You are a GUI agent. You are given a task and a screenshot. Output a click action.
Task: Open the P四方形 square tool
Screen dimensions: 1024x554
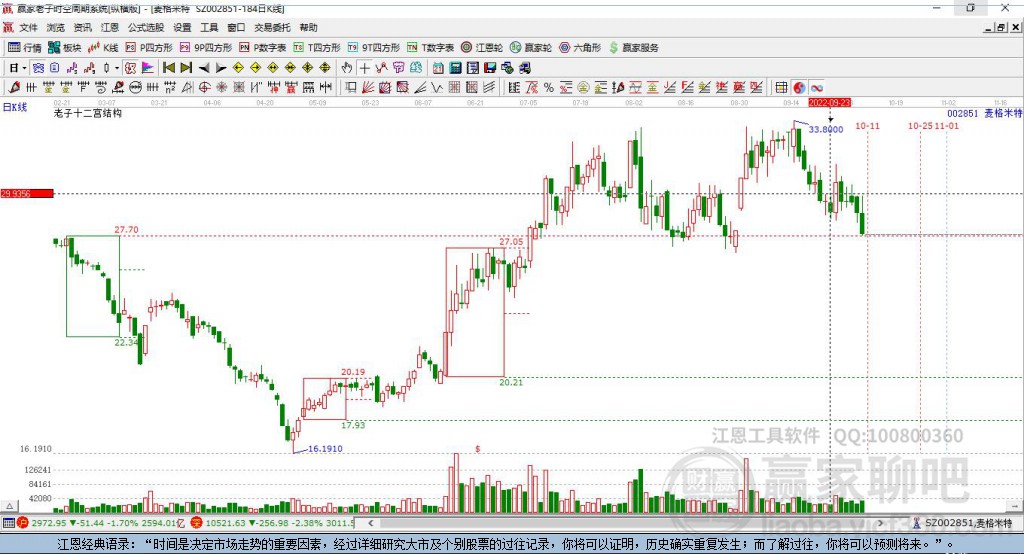149,48
